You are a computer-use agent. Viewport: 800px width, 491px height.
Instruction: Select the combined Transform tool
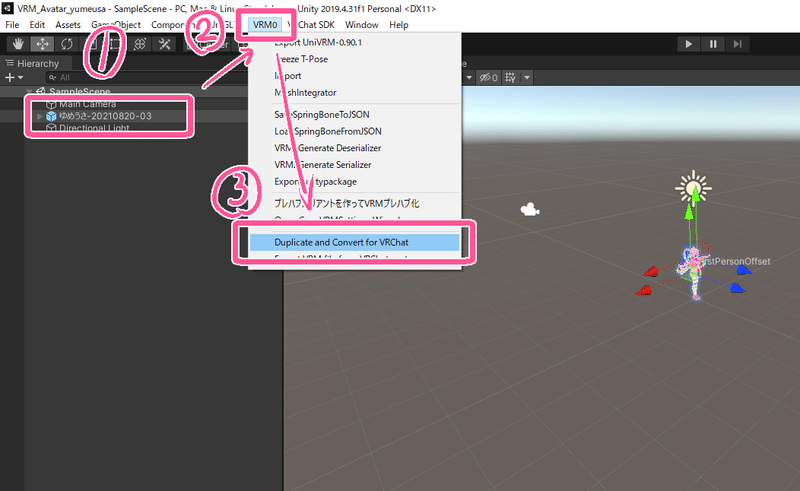click(140, 44)
